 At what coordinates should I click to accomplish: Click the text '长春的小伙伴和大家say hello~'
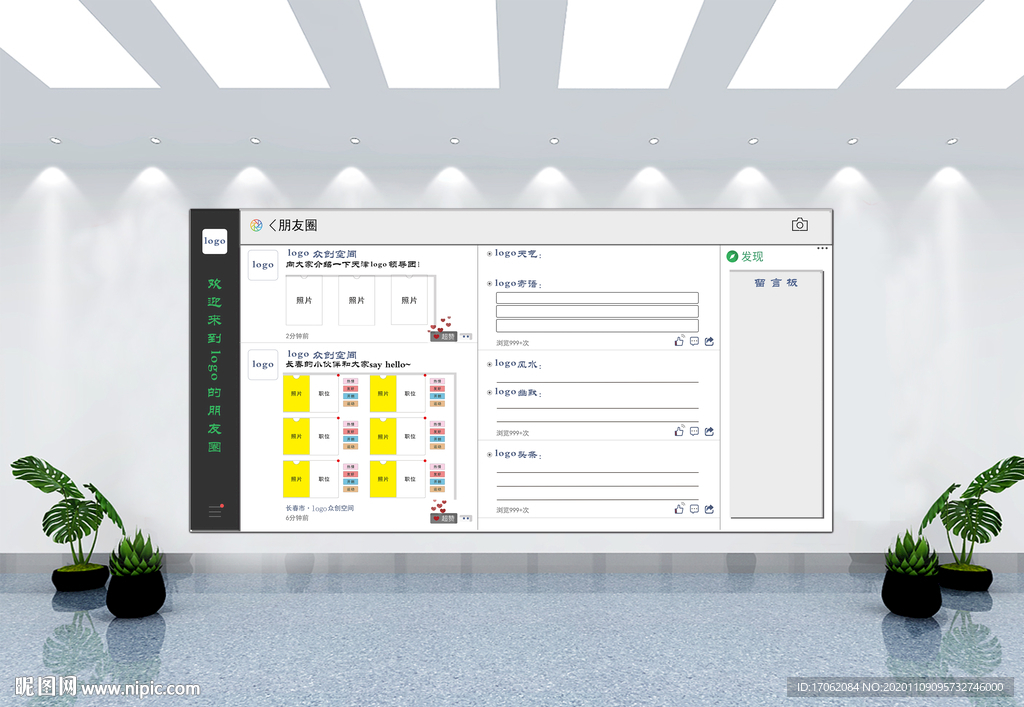(348, 364)
